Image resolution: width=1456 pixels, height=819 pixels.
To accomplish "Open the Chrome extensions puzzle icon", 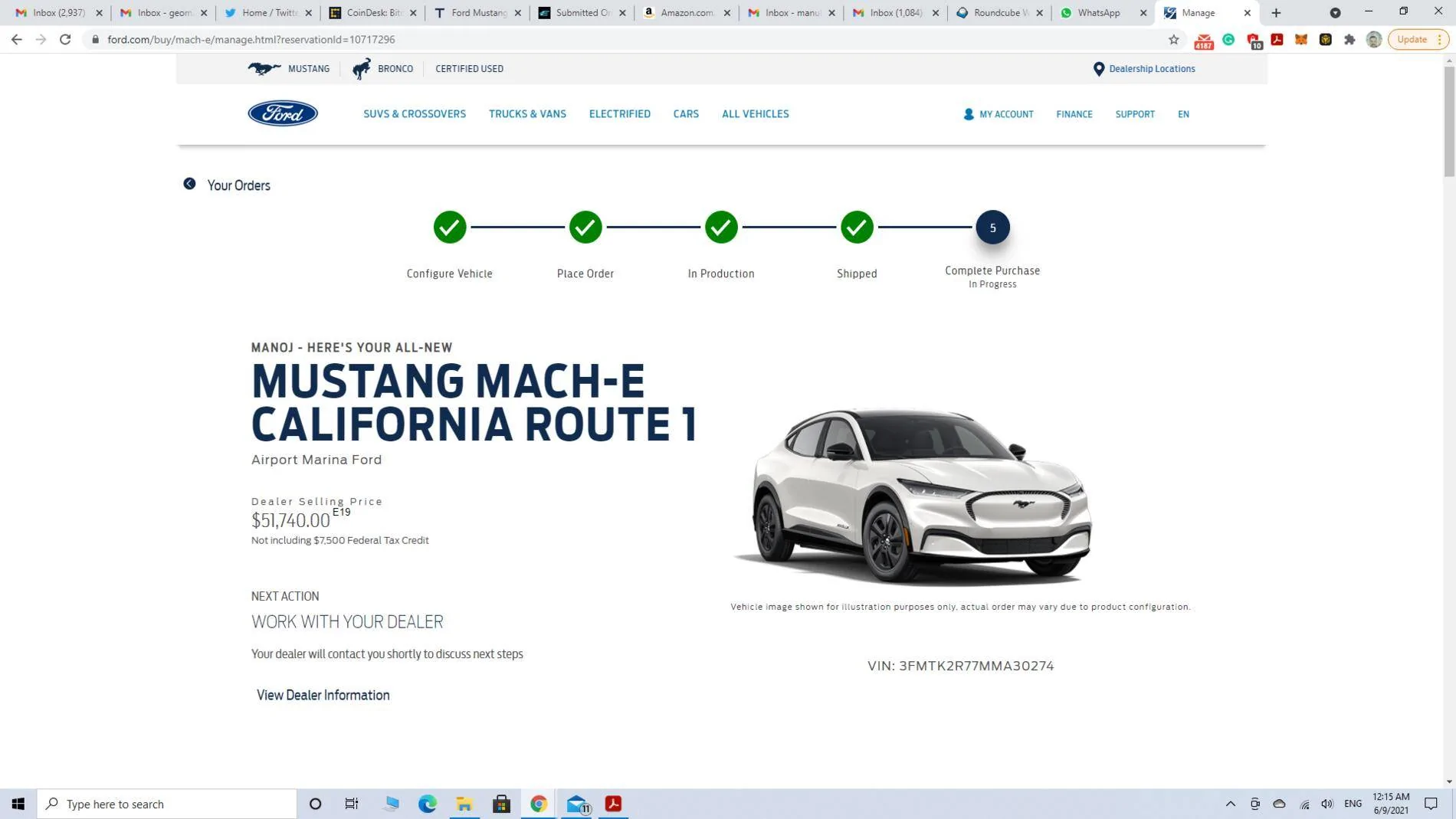I will coord(1349,39).
